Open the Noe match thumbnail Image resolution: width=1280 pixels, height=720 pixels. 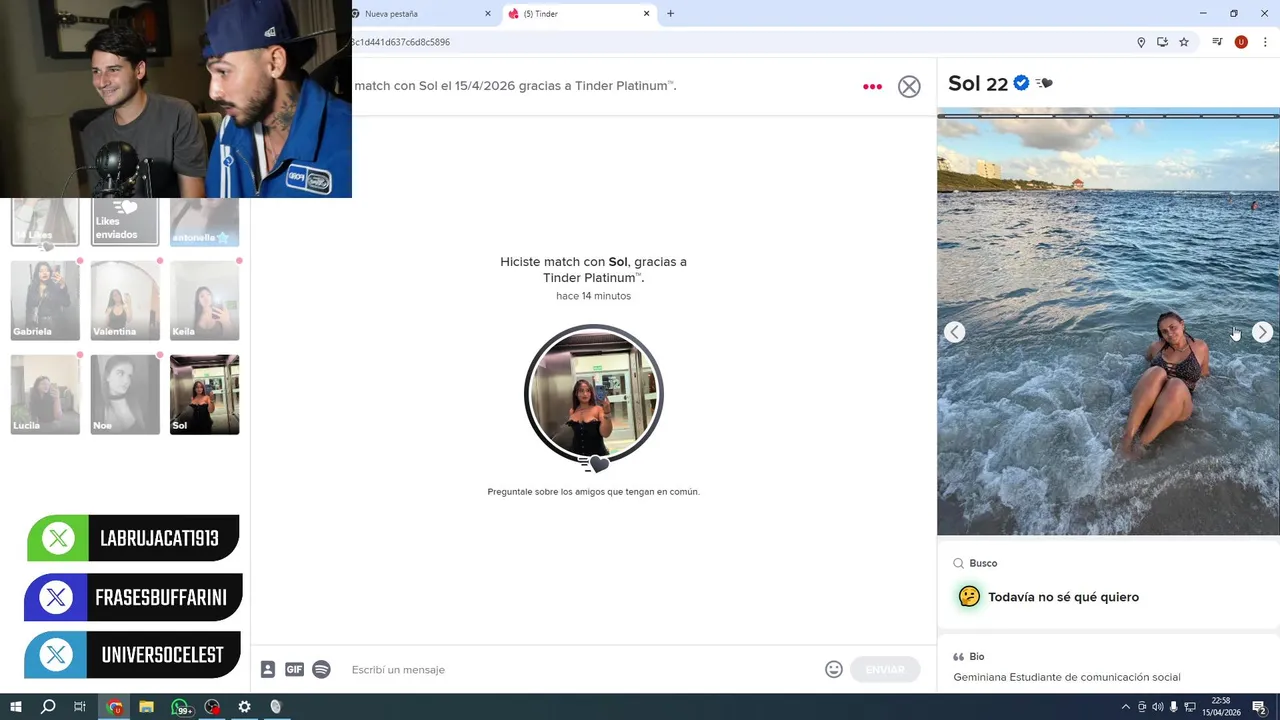[125, 394]
